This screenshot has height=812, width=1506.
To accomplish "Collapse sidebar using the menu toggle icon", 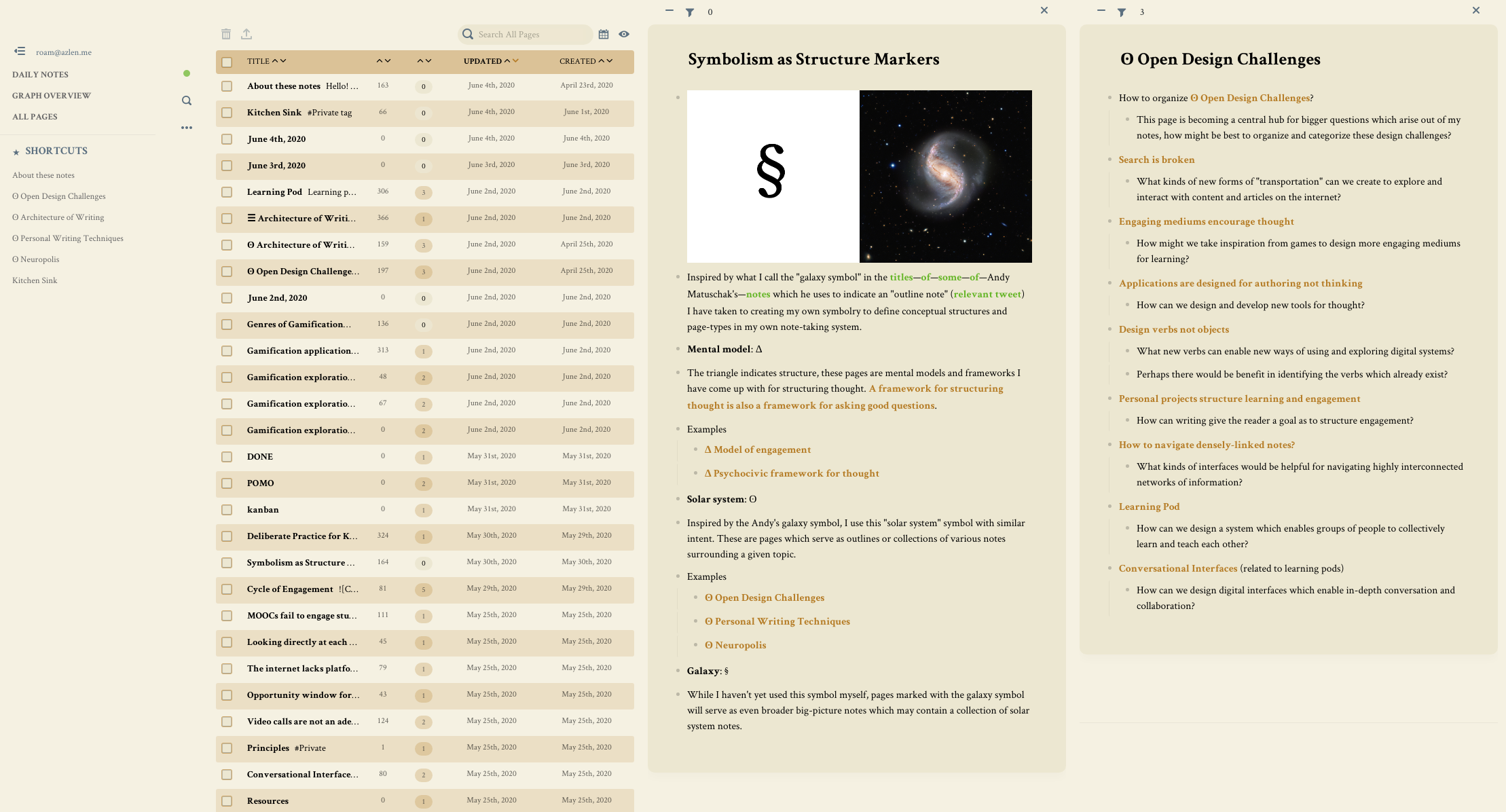I will [20, 51].
